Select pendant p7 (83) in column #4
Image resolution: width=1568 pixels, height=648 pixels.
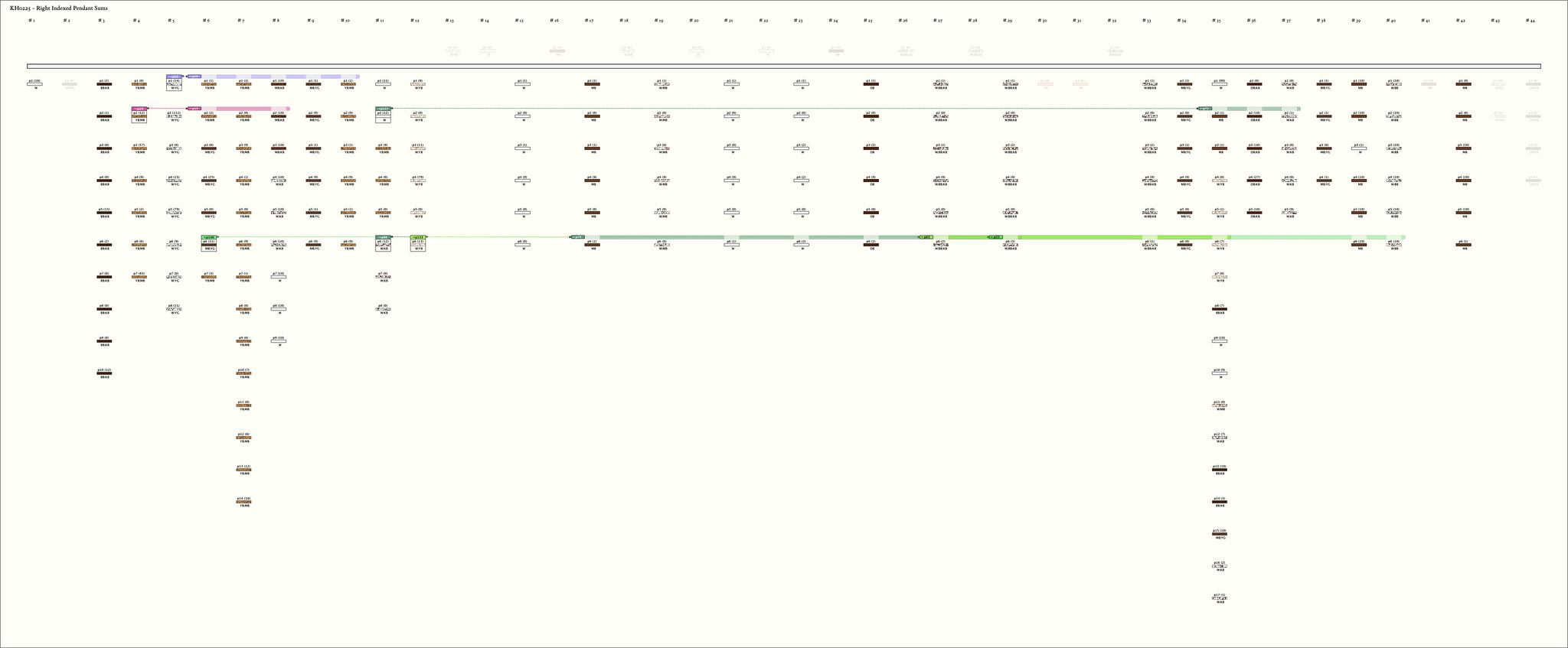(x=139, y=277)
